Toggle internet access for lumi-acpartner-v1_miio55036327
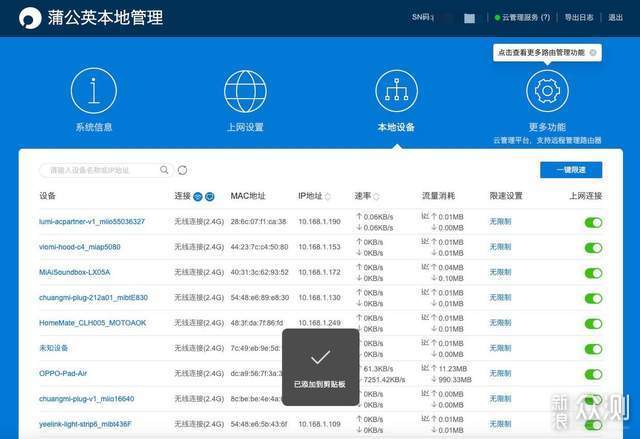 593,222
